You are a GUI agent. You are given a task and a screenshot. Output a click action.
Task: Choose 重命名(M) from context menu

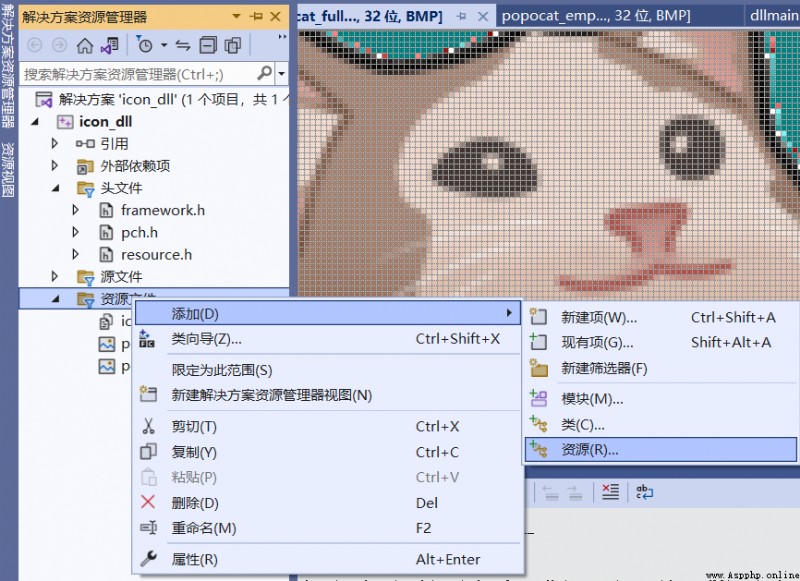coord(328,528)
